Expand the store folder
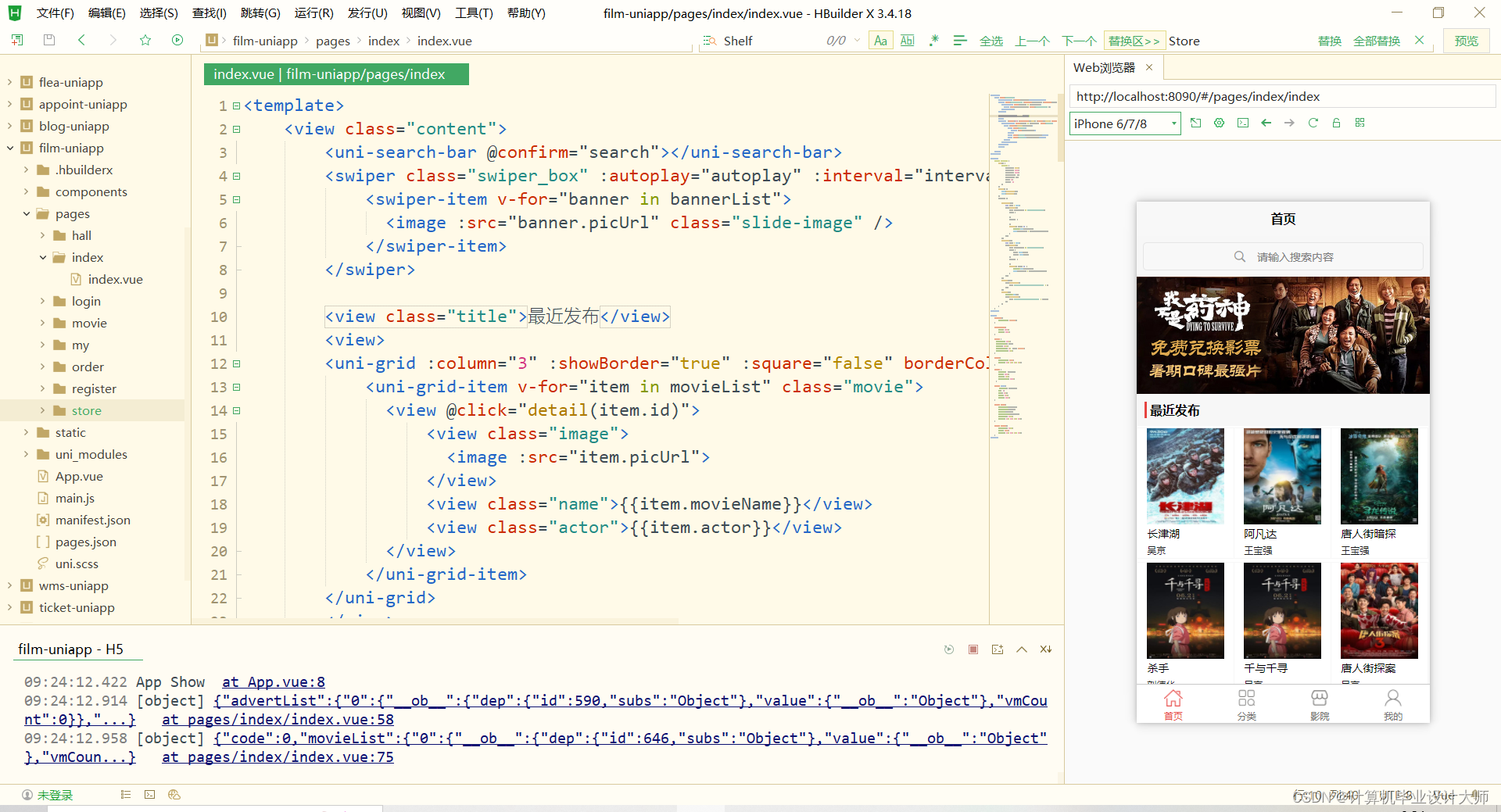The image size is (1501, 812). point(42,410)
